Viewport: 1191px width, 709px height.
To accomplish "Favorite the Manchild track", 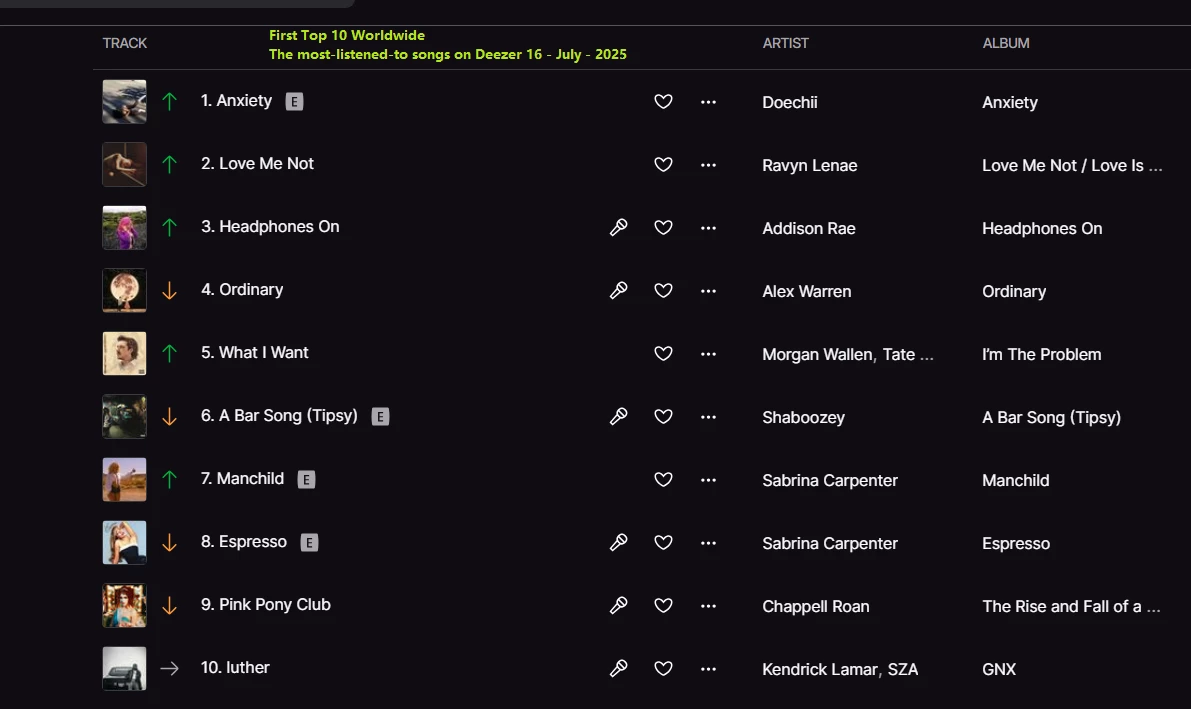I will 663,480.
